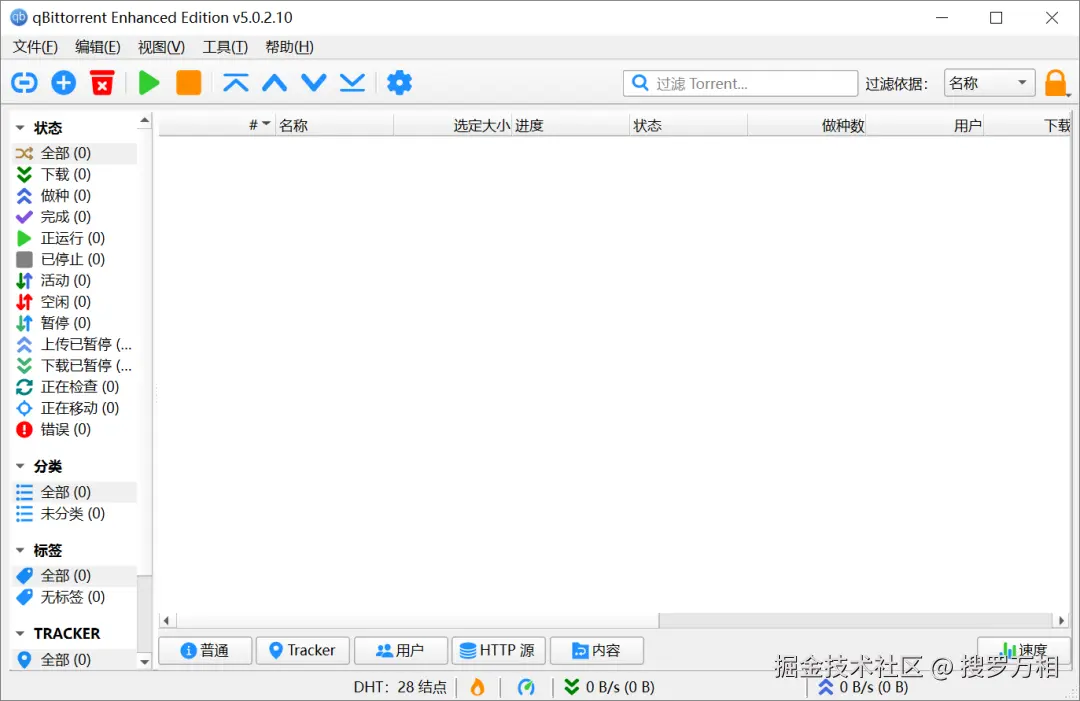Select the 错误 (0) status filter
The image size is (1080, 701).
[x=75, y=430]
